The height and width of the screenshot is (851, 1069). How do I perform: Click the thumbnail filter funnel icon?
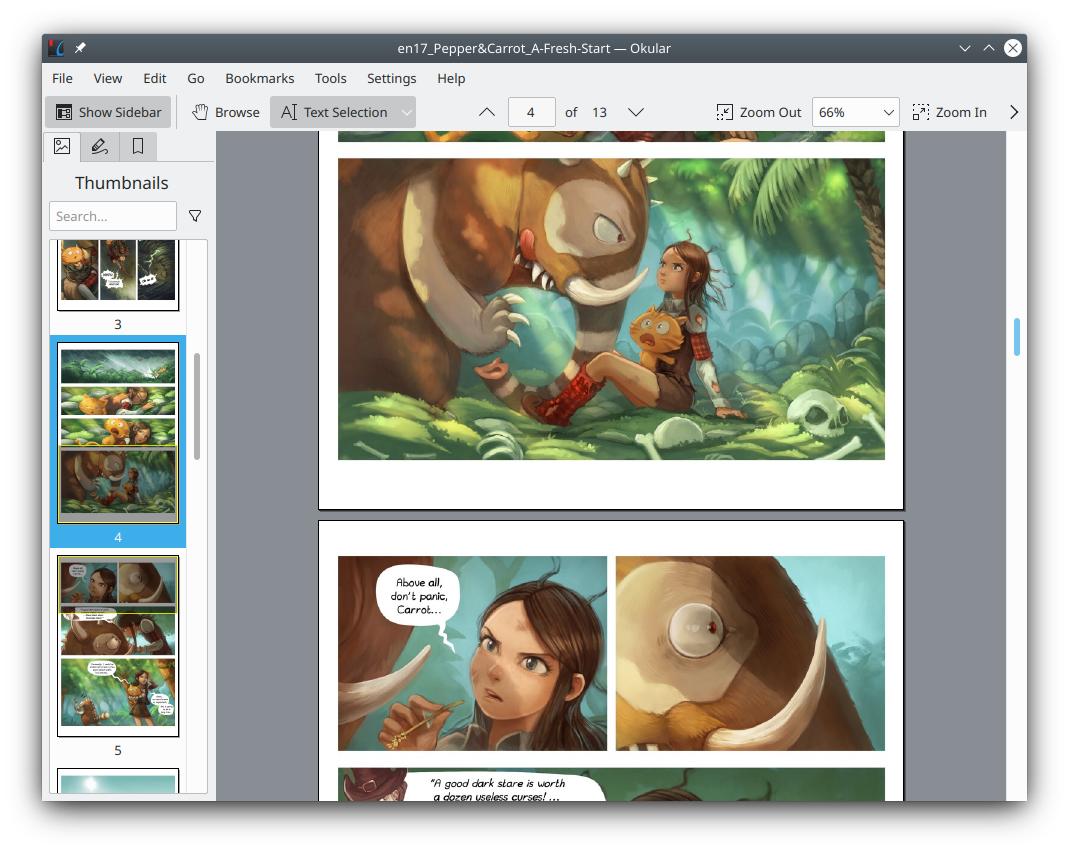pos(195,216)
